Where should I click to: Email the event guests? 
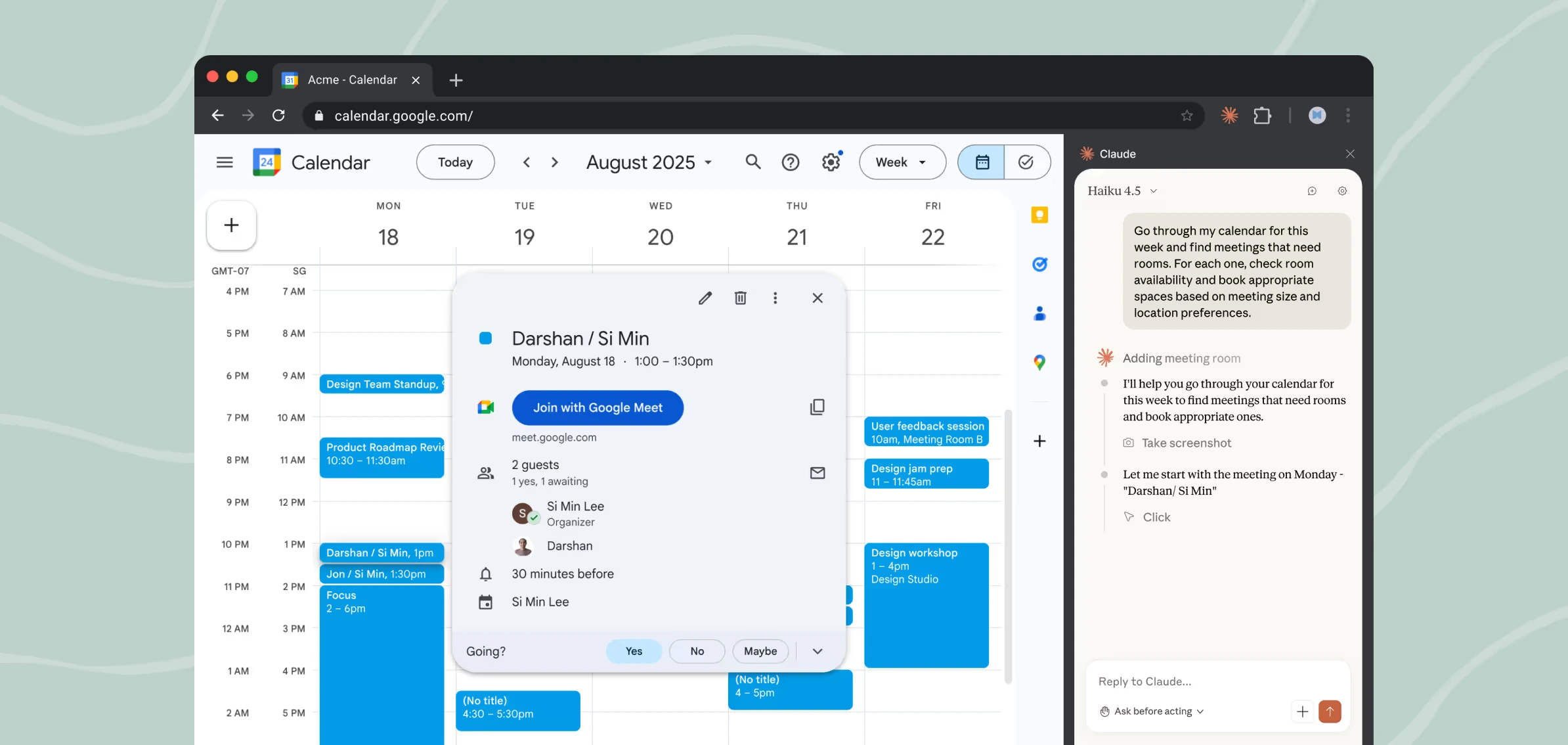tap(817, 472)
